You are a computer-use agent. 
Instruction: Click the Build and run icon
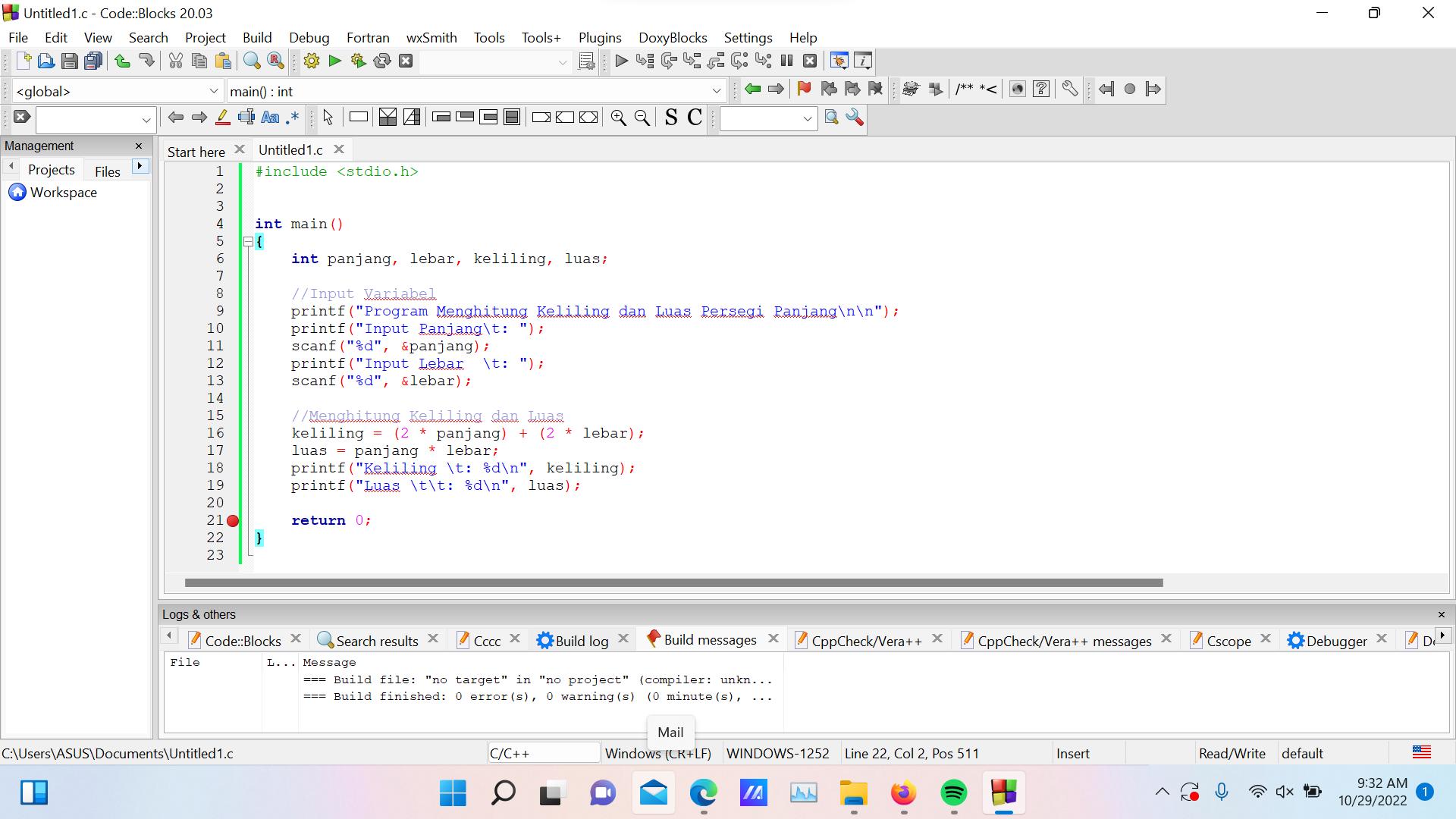coord(359,61)
